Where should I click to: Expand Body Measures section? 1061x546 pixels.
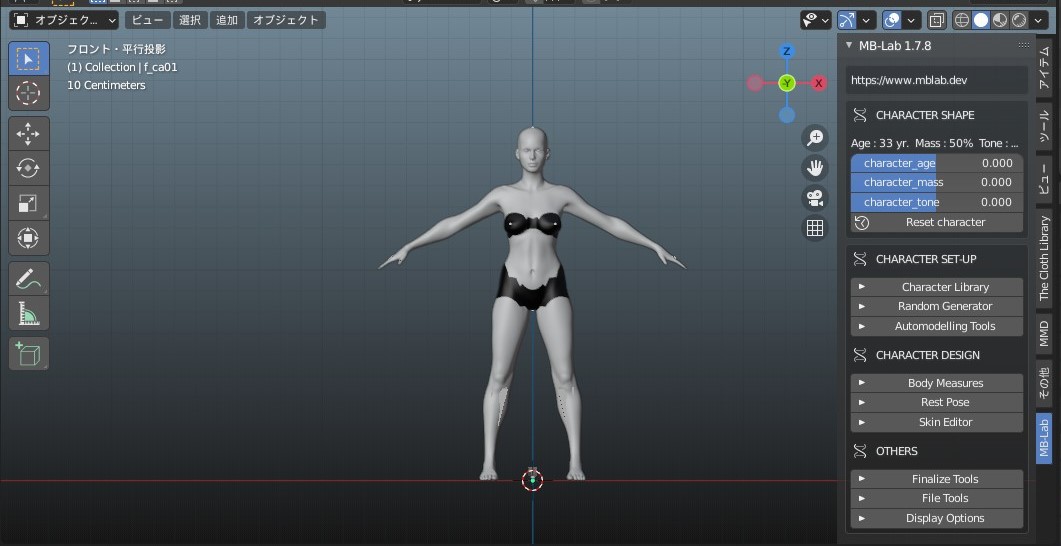(x=936, y=383)
